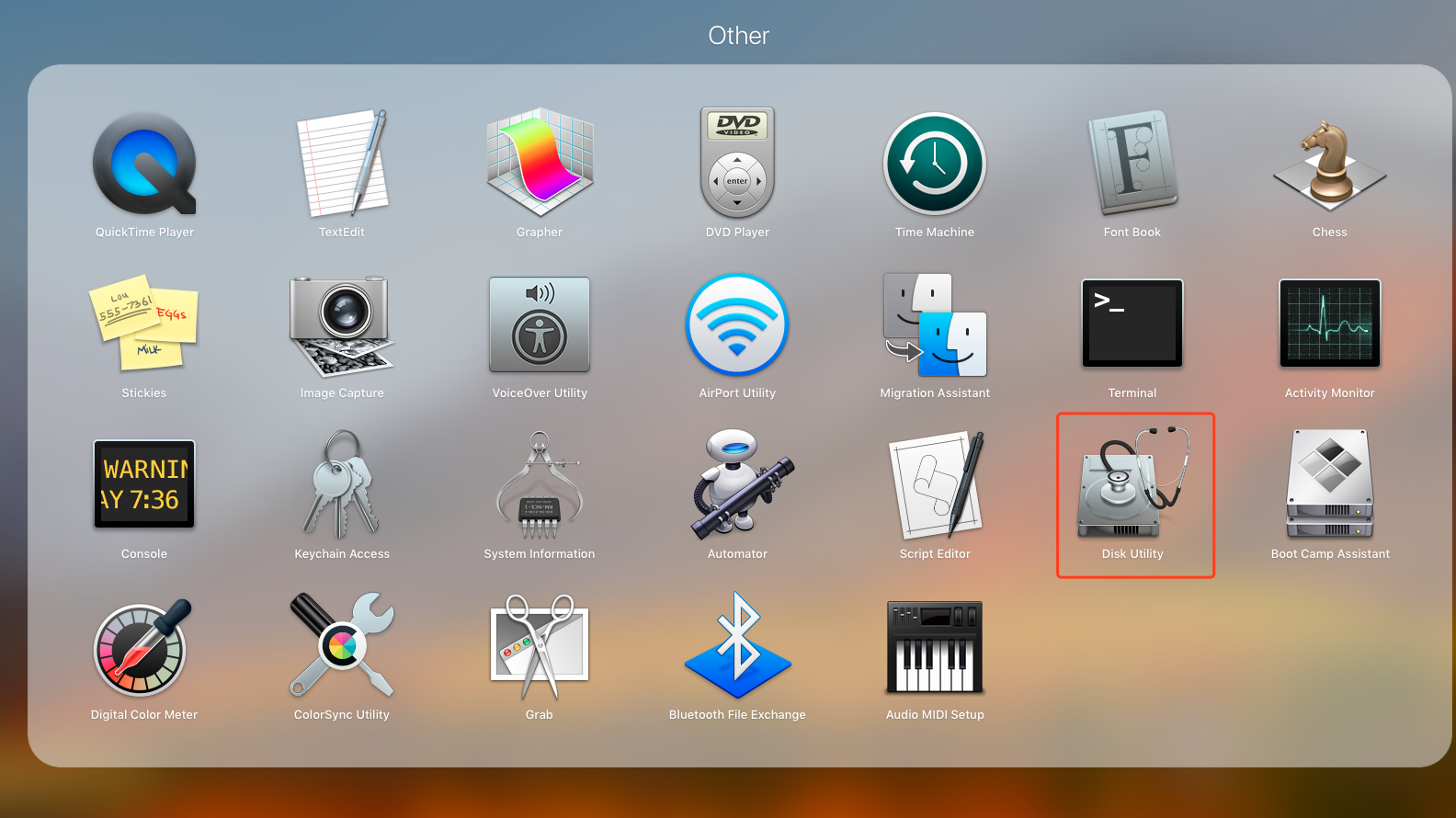Open the Grab screenshot tool

point(540,646)
